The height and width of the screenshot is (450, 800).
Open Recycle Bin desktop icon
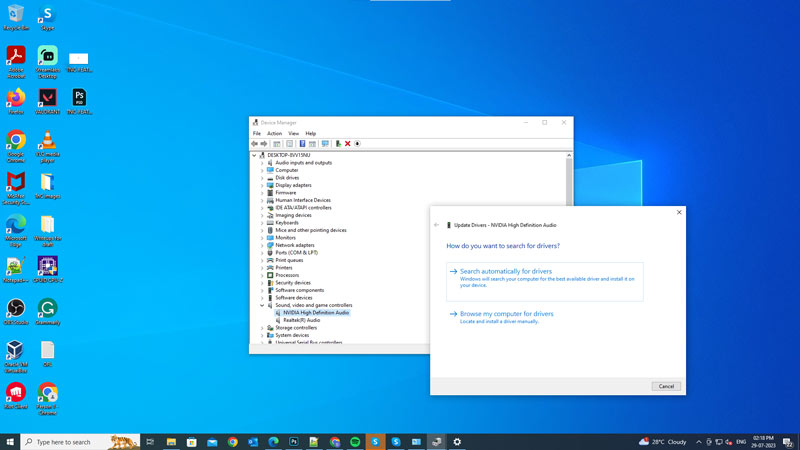pos(16,17)
